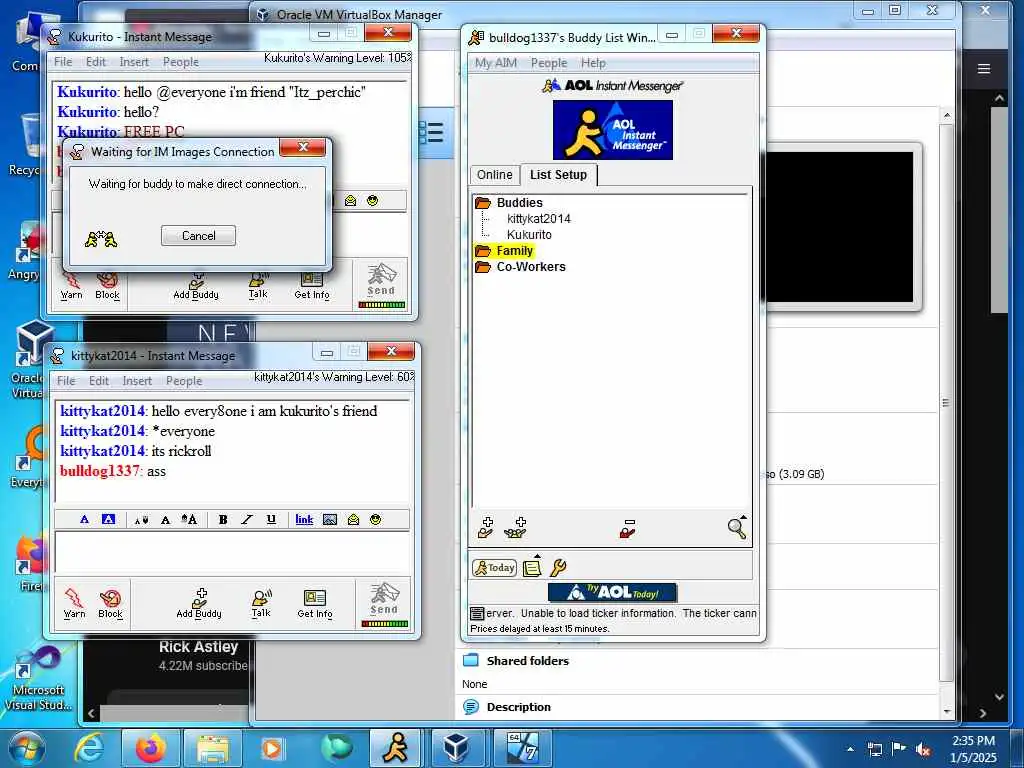Open VirtualBox hamburger menu icon

tap(984, 69)
